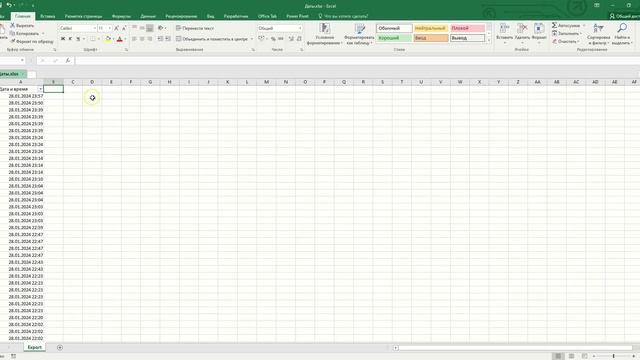
Task: Click Format Painter (Формат по образцу)
Action: [32, 41]
